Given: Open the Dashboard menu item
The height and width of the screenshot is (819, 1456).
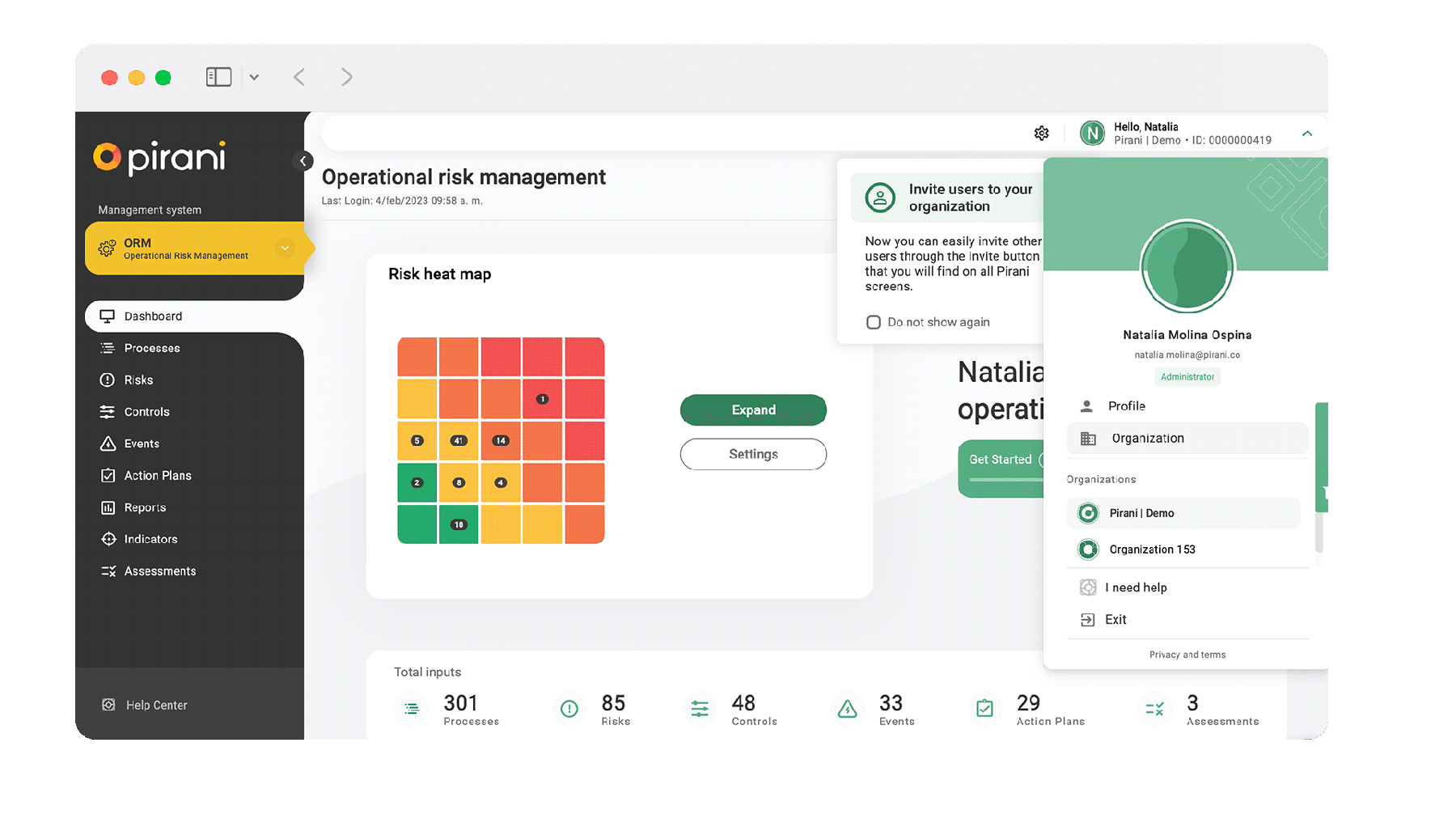Looking at the screenshot, I should click(x=153, y=316).
